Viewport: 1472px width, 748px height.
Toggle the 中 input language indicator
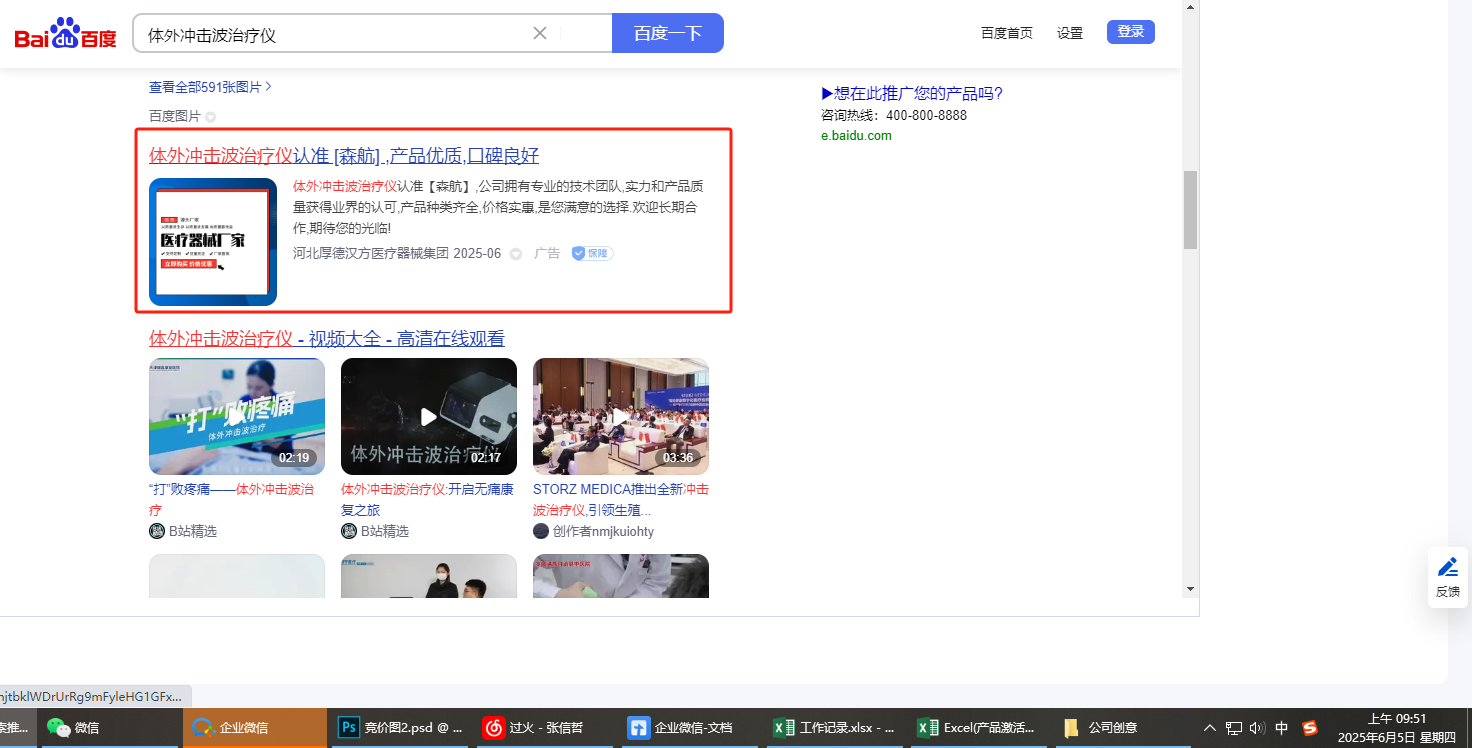click(1282, 728)
